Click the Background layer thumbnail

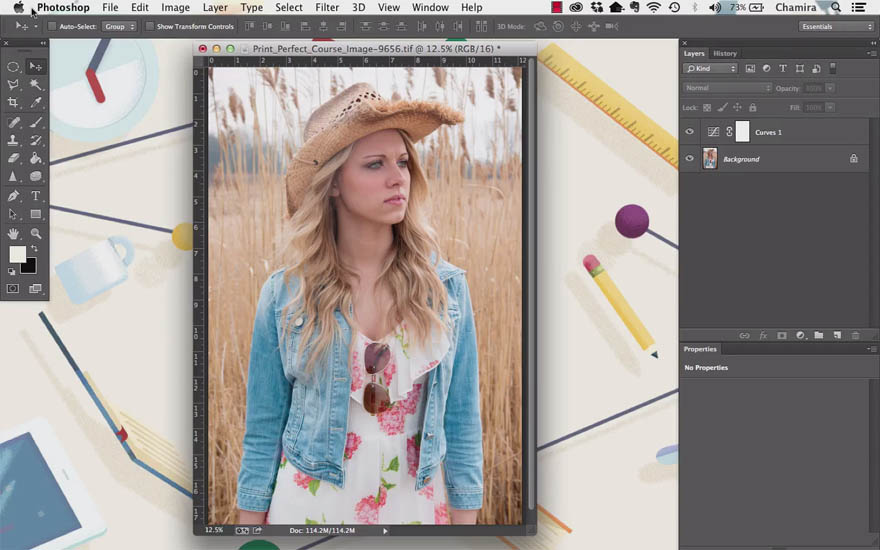(x=710, y=159)
